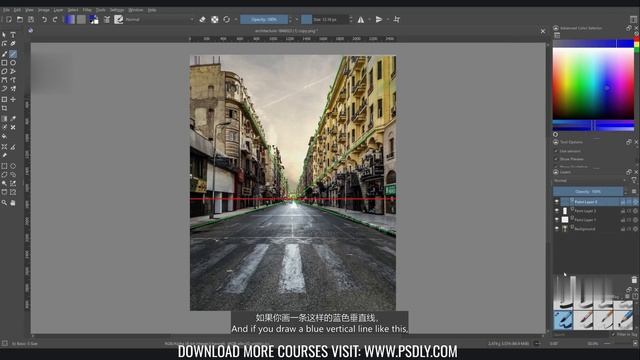Select the Shape Select tool

[4, 35]
